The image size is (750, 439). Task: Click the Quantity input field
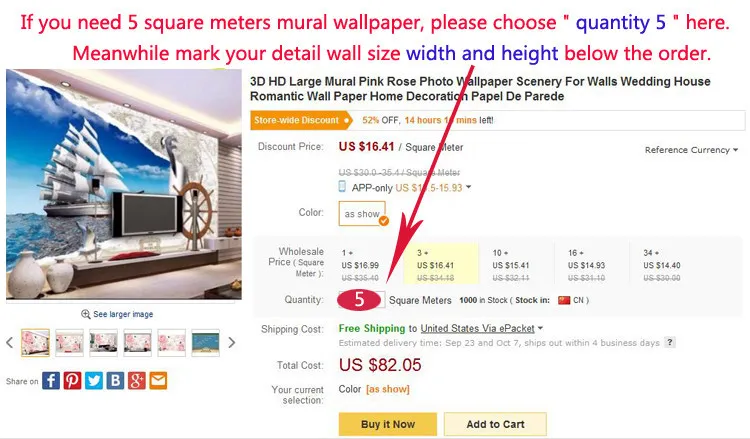pyautogui.click(x=362, y=299)
